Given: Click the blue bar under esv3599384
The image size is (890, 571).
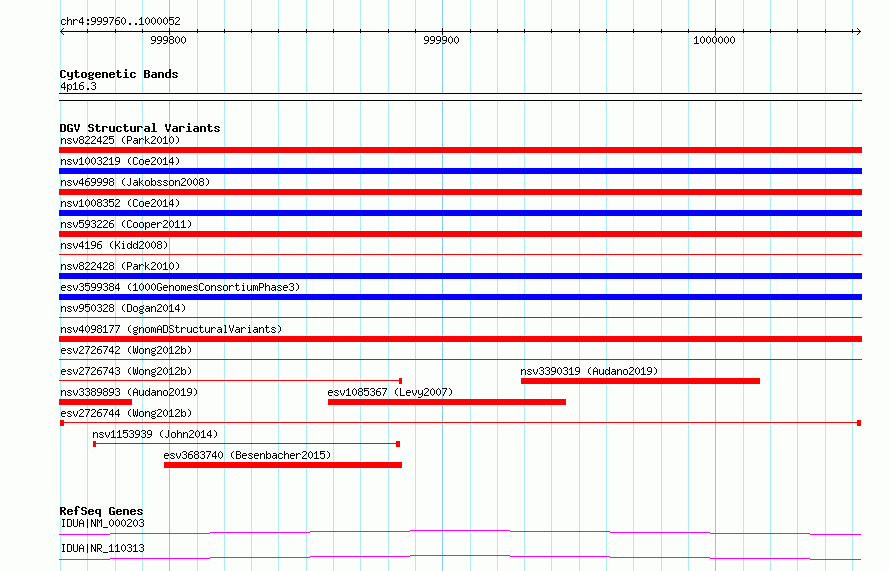Looking at the screenshot, I should [460, 297].
